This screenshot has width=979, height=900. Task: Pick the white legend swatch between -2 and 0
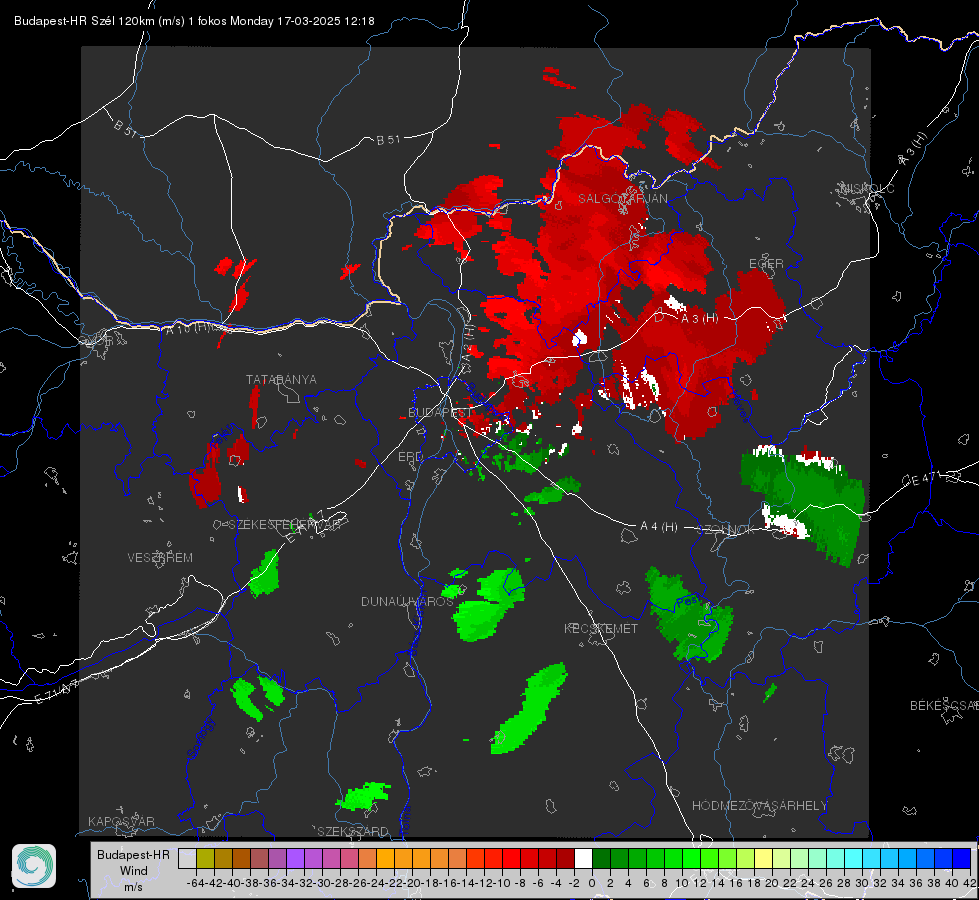[583, 859]
